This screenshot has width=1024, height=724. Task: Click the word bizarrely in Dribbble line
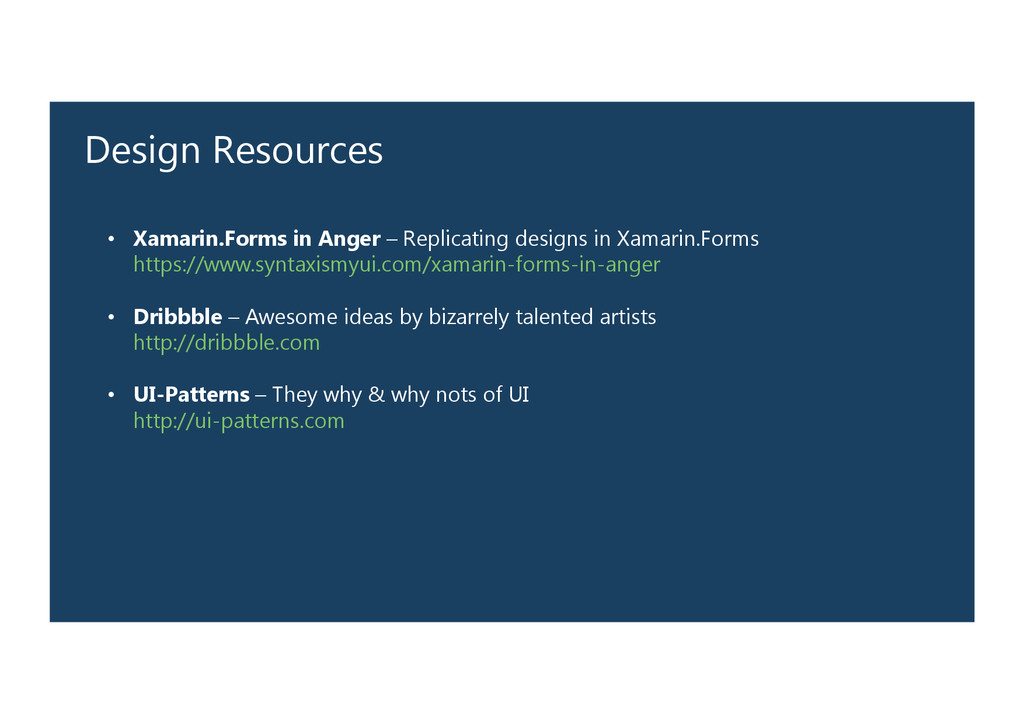point(468,317)
